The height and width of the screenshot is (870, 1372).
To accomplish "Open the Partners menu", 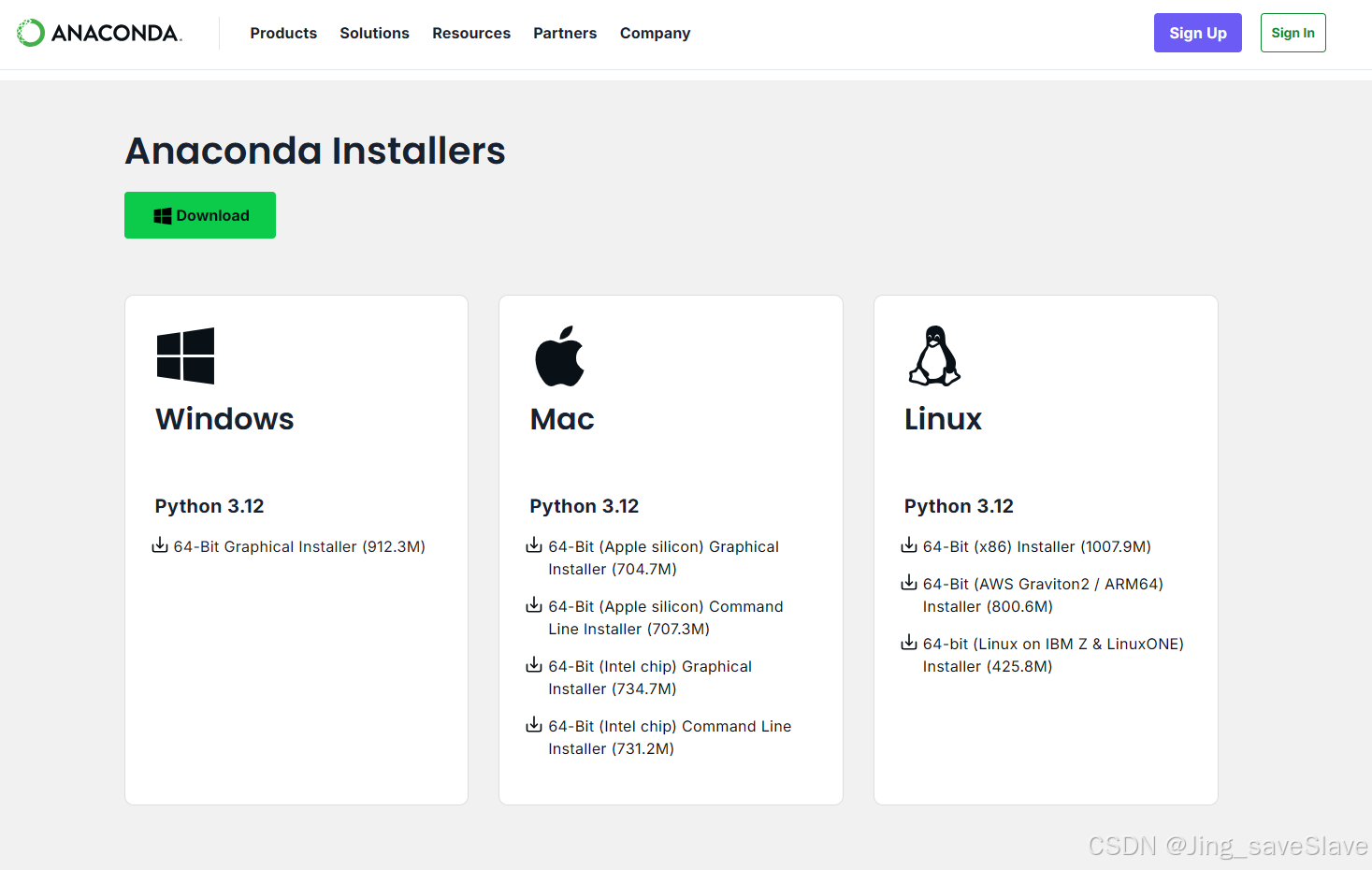I will [x=565, y=33].
